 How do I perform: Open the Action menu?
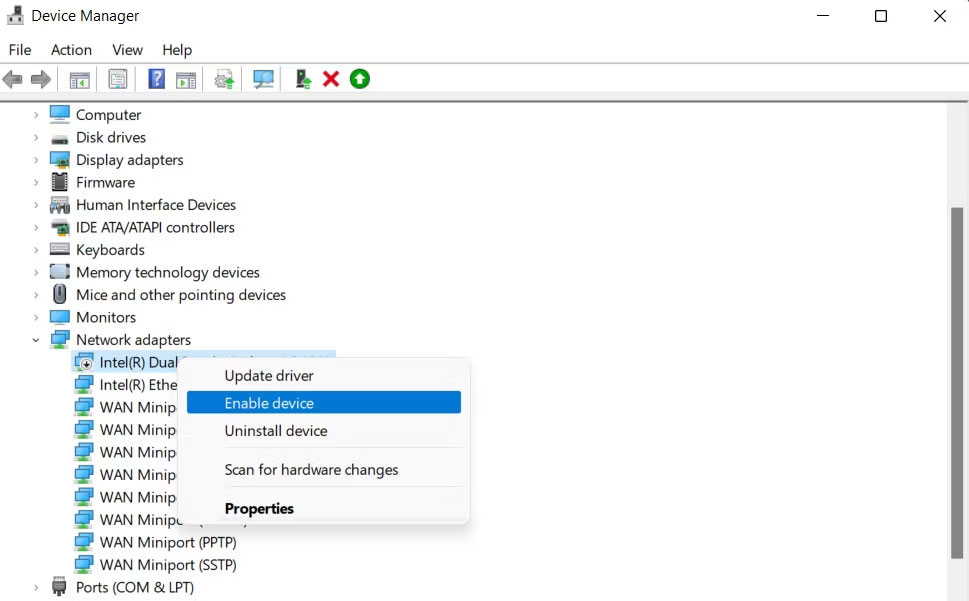point(71,50)
